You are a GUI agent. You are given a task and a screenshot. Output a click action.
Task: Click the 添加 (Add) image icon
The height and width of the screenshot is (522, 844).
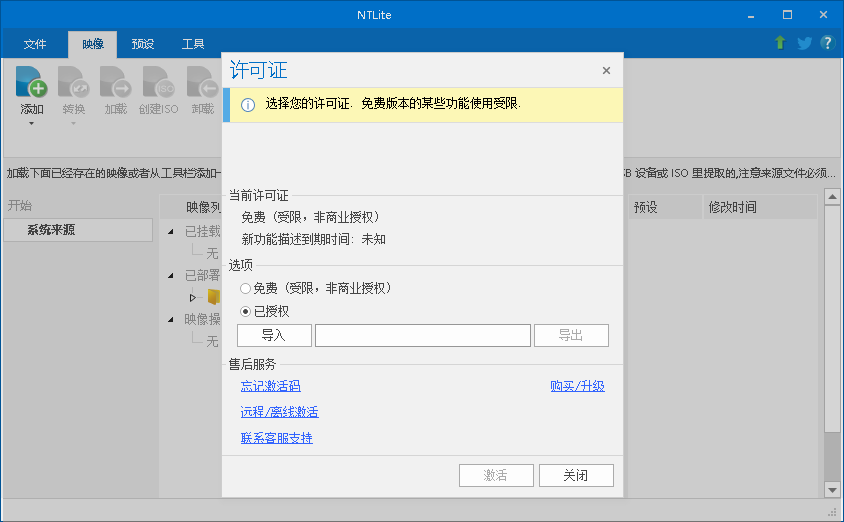pyautogui.click(x=31, y=82)
